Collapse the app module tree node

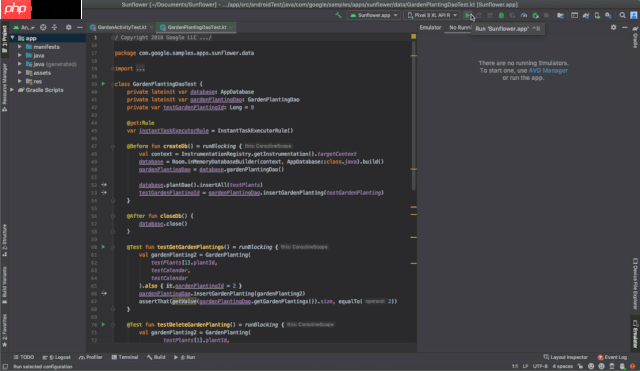(x=12, y=38)
